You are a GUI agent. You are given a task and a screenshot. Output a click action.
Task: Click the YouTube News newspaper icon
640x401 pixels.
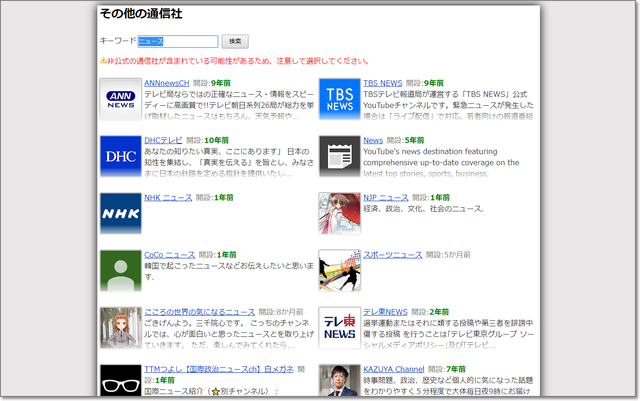339,156
